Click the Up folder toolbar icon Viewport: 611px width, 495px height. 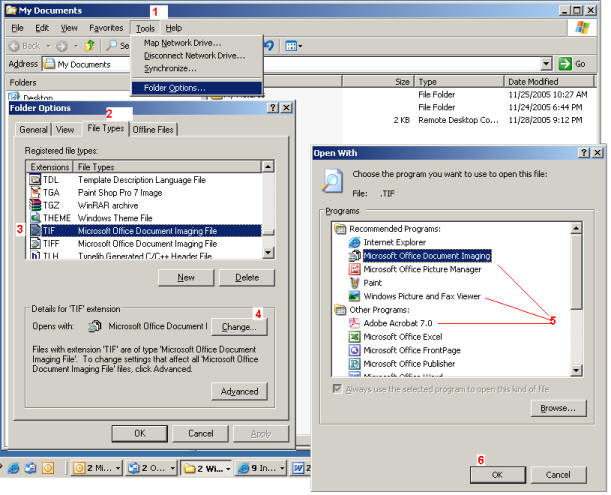pos(90,46)
